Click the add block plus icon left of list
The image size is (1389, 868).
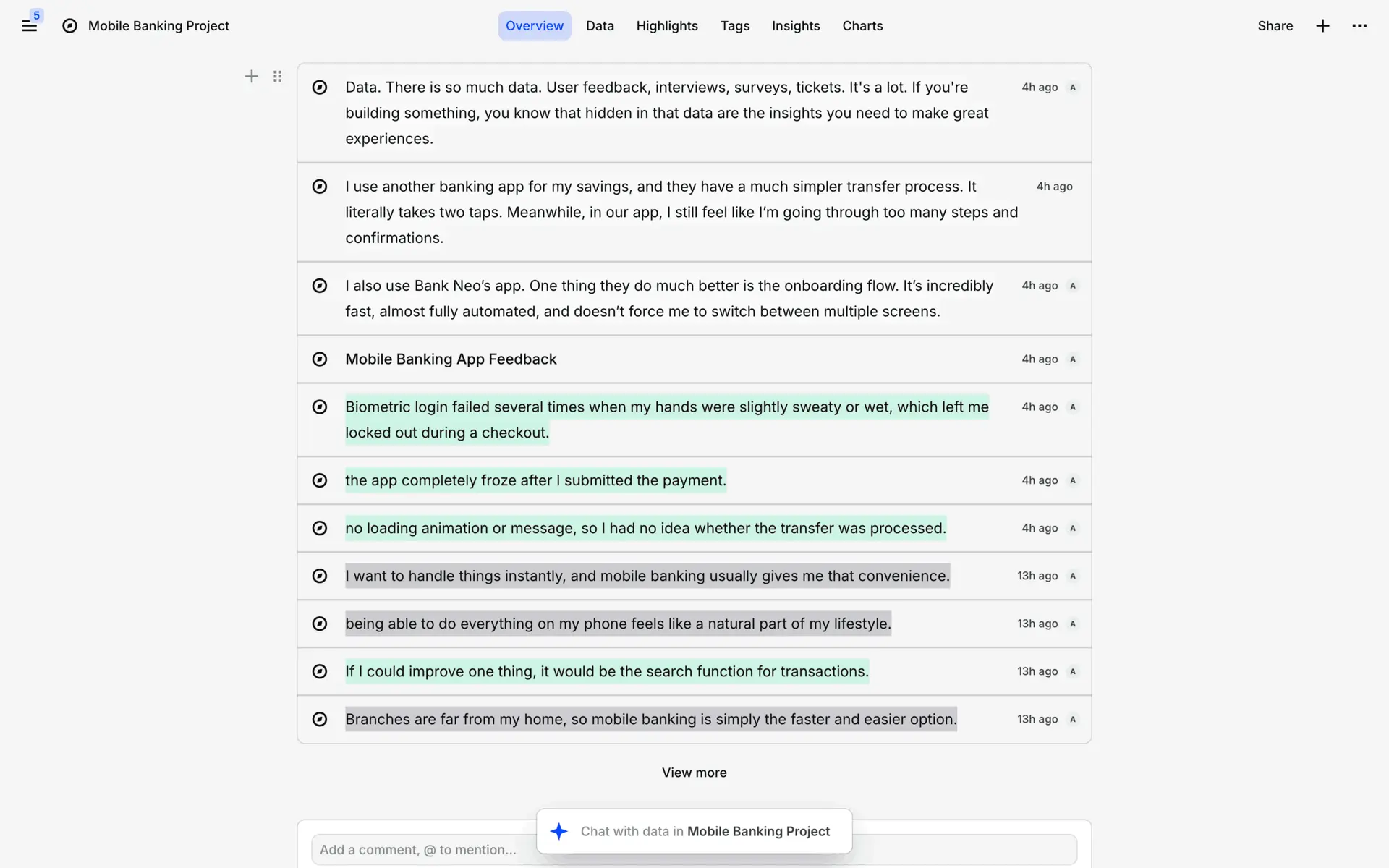[x=251, y=77]
